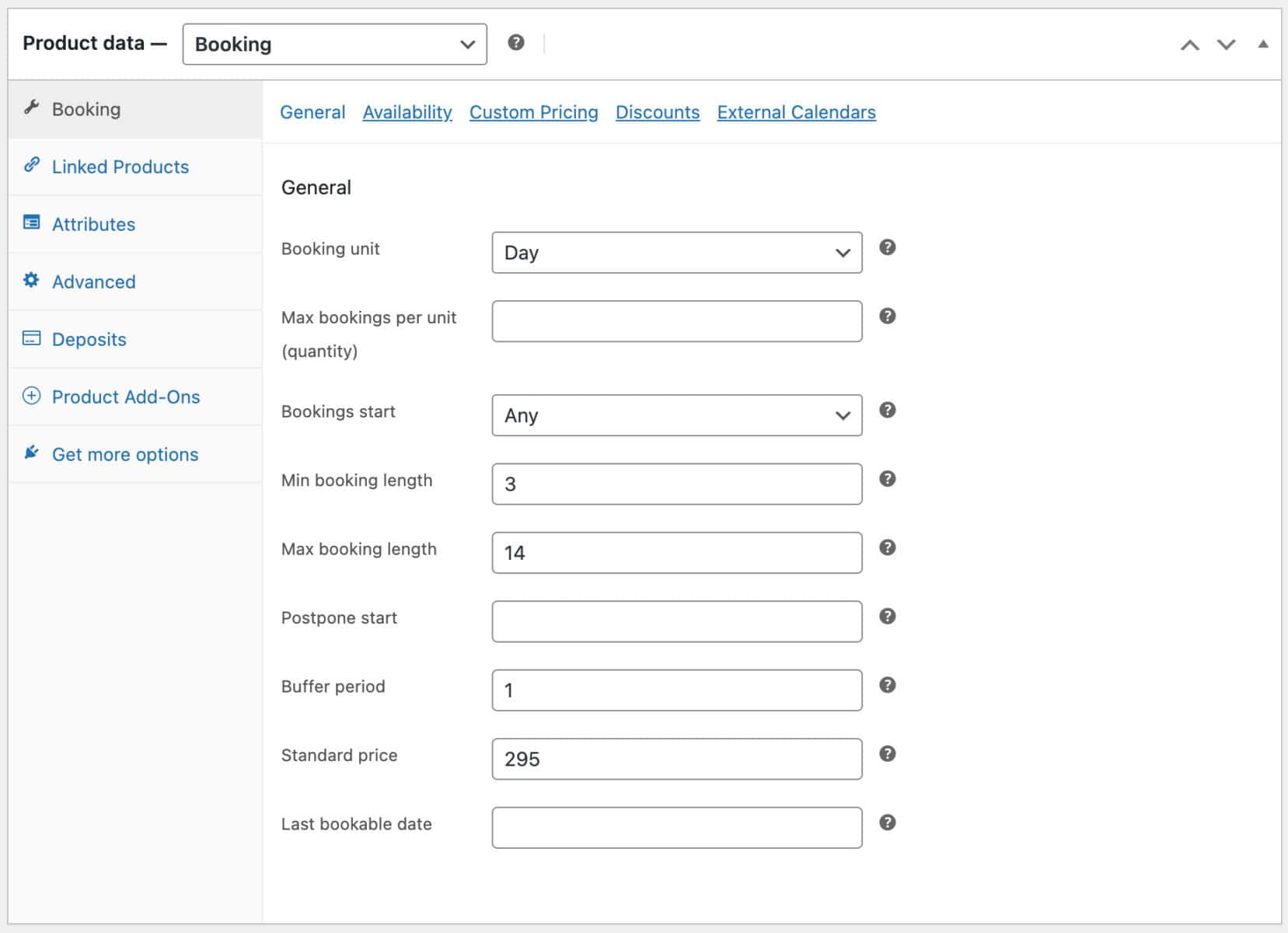
Task: Go to Availability section link
Action: click(x=407, y=113)
